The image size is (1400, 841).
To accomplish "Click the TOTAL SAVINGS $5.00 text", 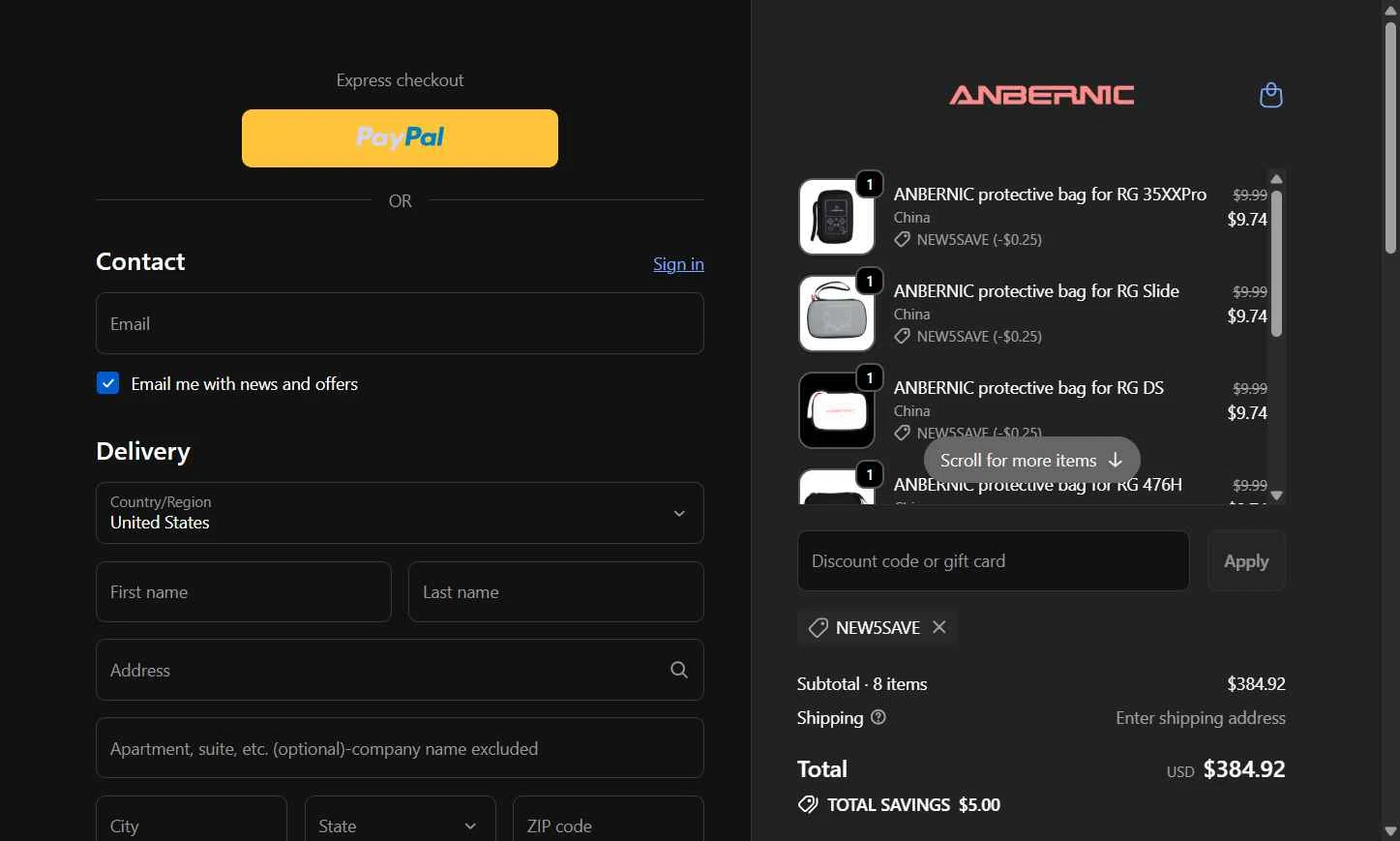I will pyautogui.click(x=913, y=804).
